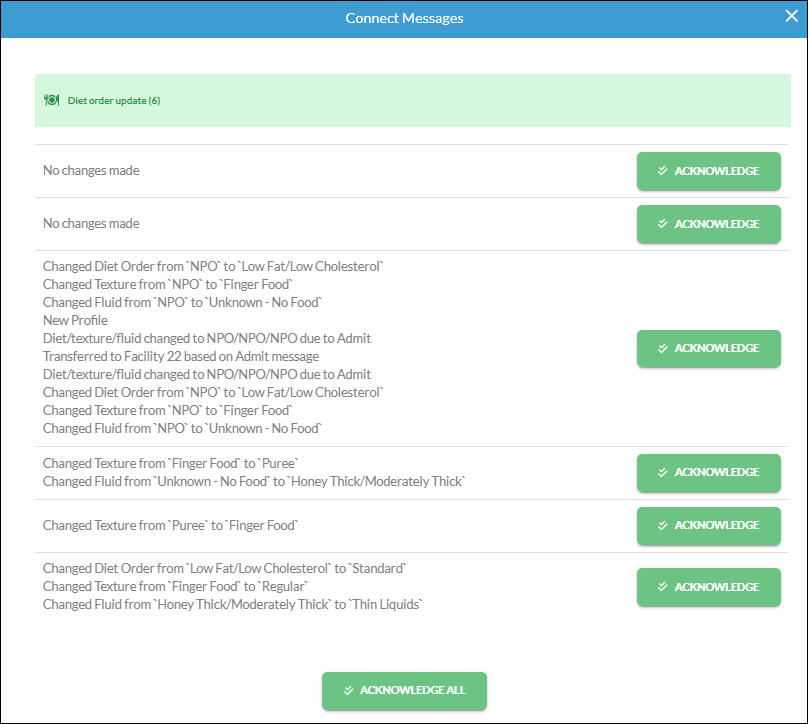Click the checkmark icon on the first Acknowledge button
The height and width of the screenshot is (724, 808).
tap(663, 171)
